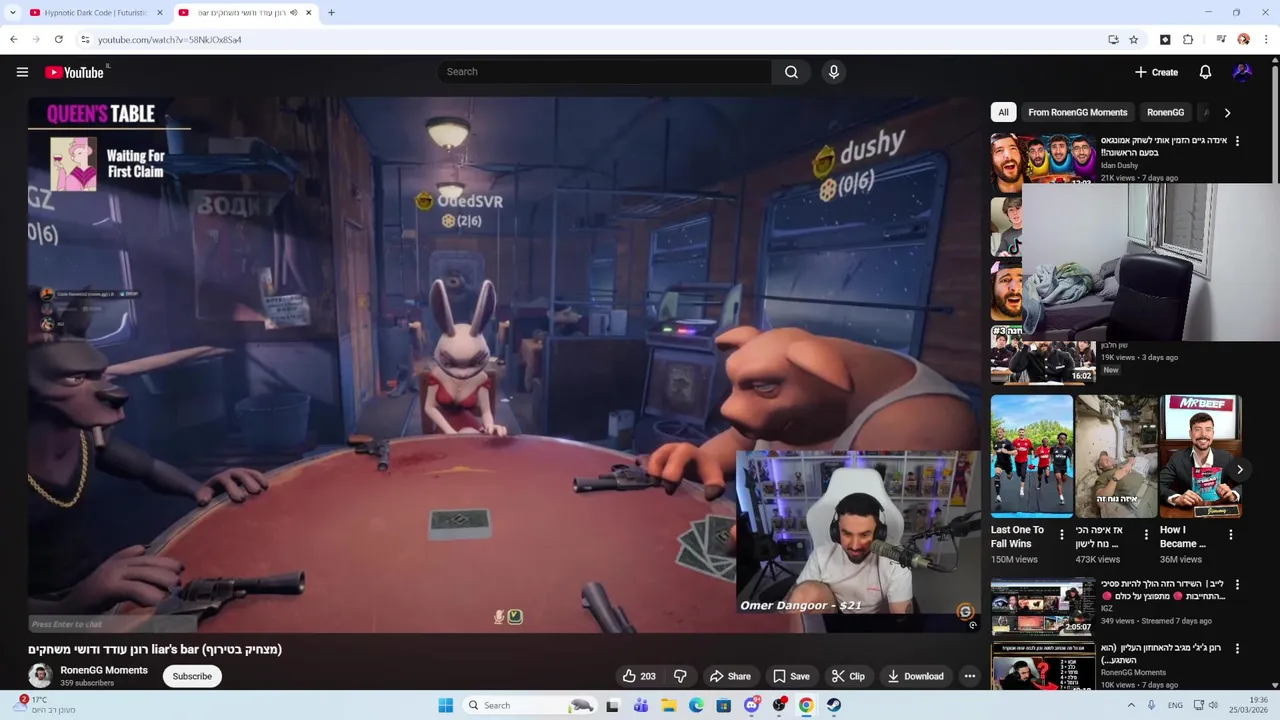
Task: Open Discord from the taskbar
Action: 751,705
